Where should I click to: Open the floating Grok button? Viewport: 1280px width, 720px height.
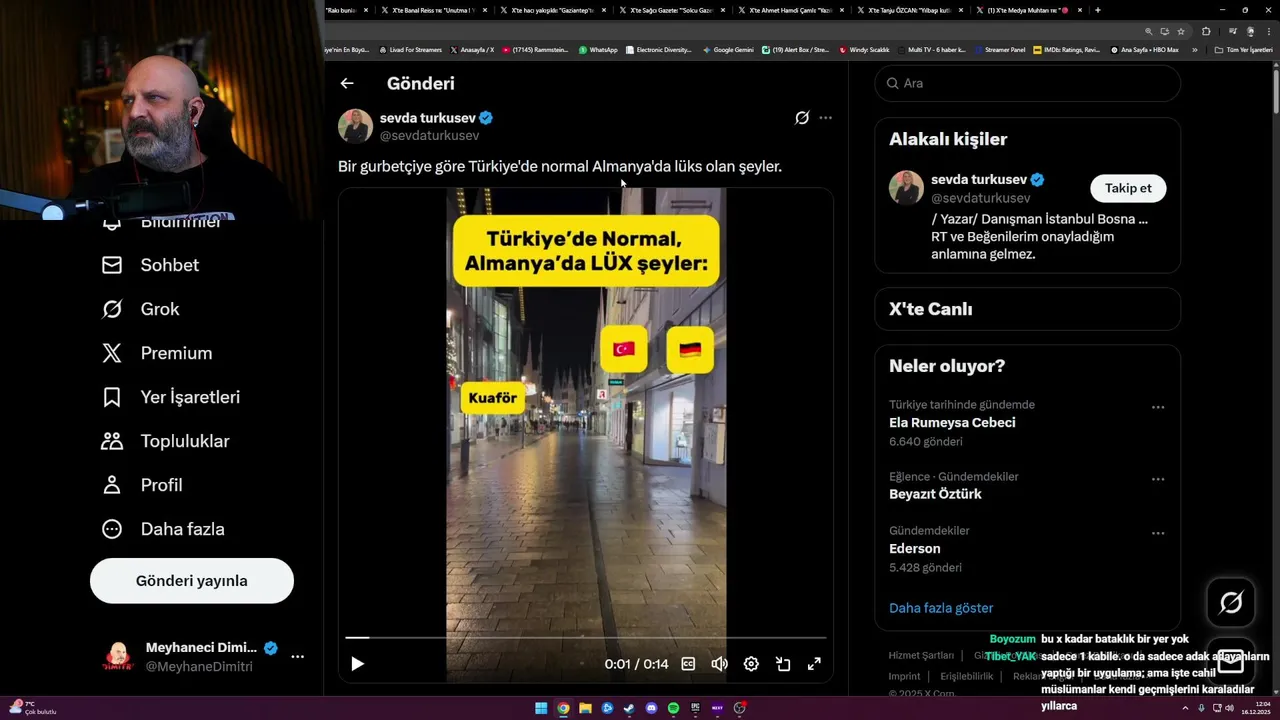click(1231, 602)
